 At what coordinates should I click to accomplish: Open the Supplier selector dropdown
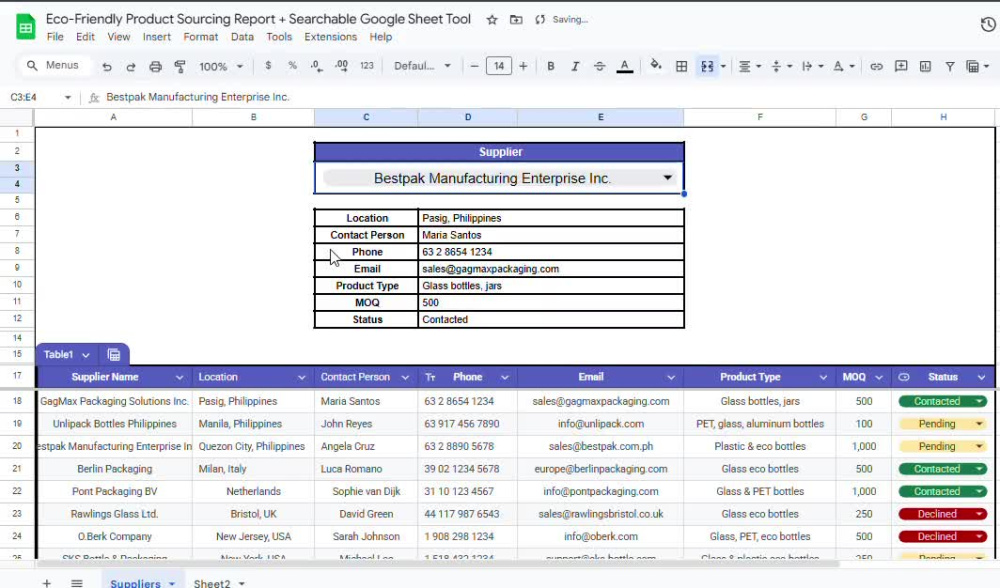coord(667,178)
